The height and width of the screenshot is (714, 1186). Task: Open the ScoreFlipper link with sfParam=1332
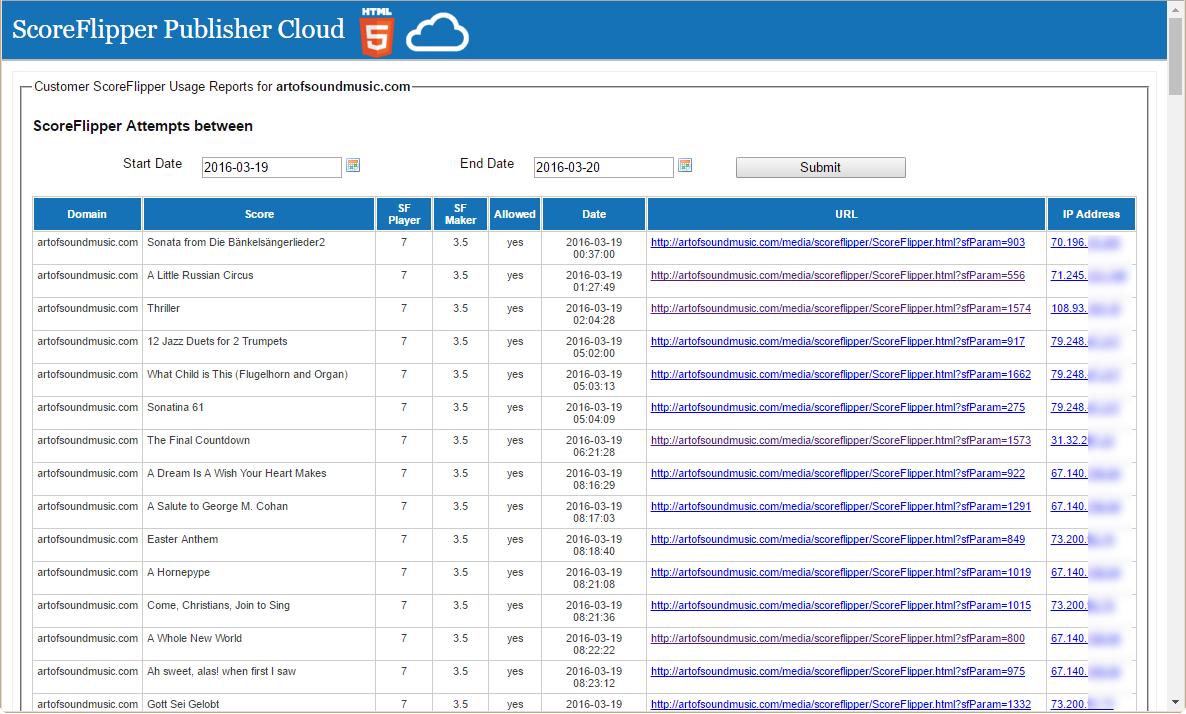[x=840, y=704]
